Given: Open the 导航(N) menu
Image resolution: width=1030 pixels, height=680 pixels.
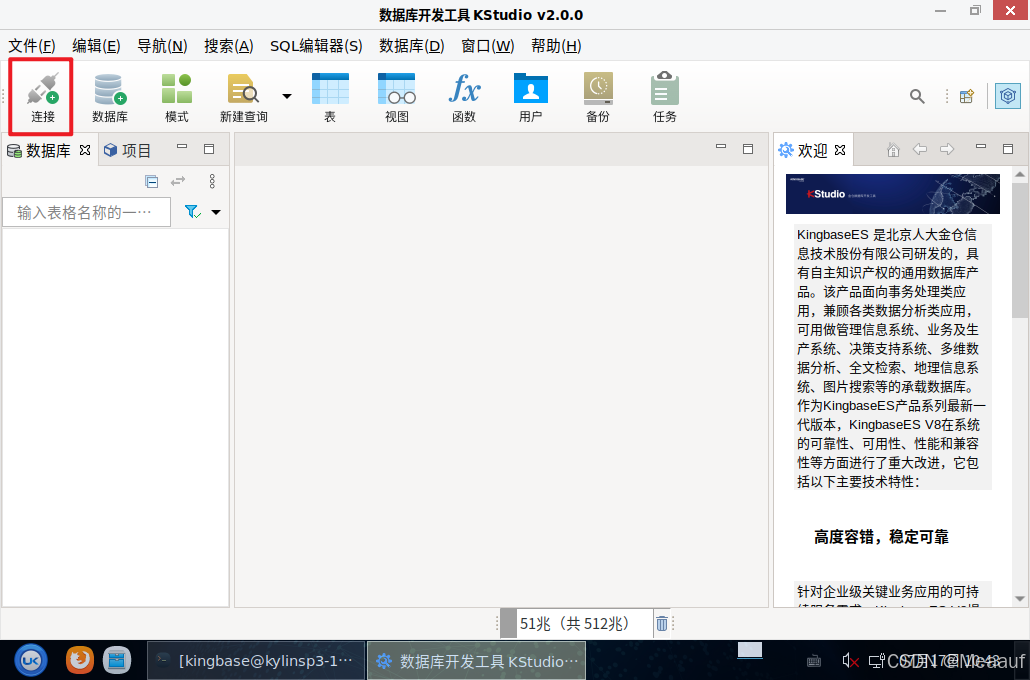Looking at the screenshot, I should click(162, 46).
